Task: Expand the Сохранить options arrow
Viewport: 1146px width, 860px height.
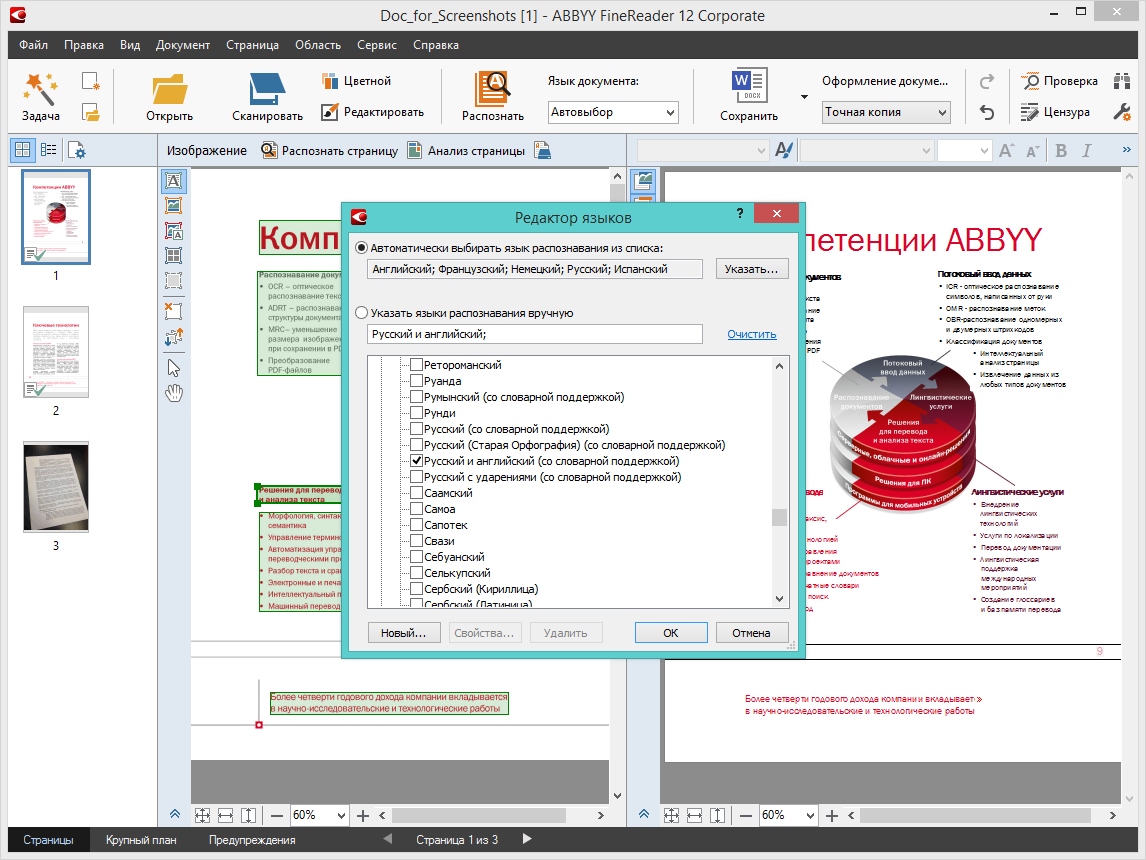Action: tap(804, 96)
